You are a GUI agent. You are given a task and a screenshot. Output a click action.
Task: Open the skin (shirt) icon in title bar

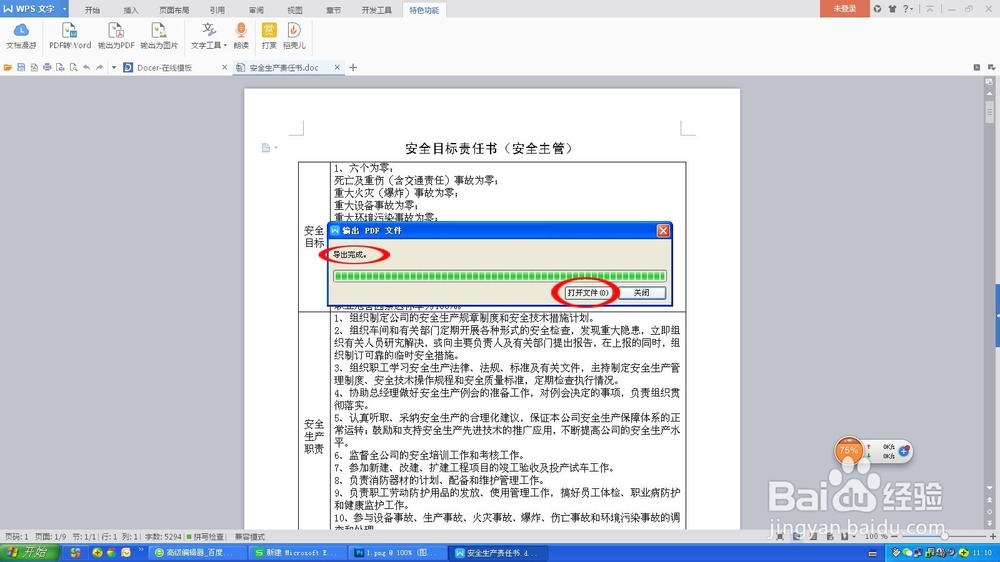click(892, 9)
